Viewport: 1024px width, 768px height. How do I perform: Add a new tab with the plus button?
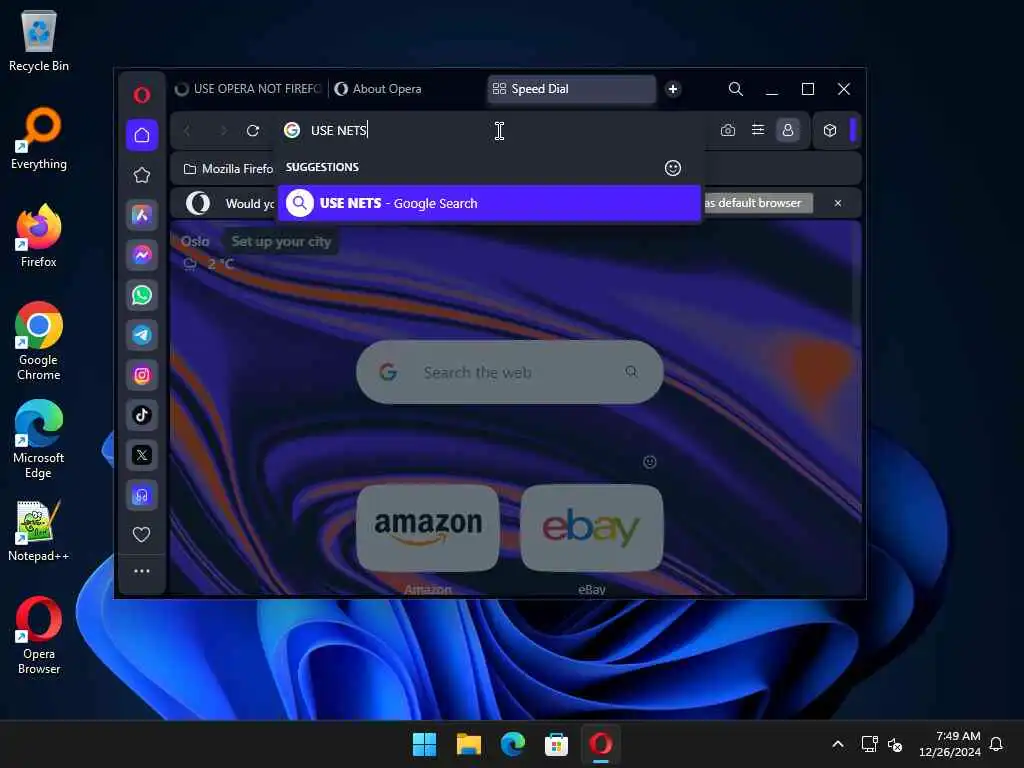673,89
